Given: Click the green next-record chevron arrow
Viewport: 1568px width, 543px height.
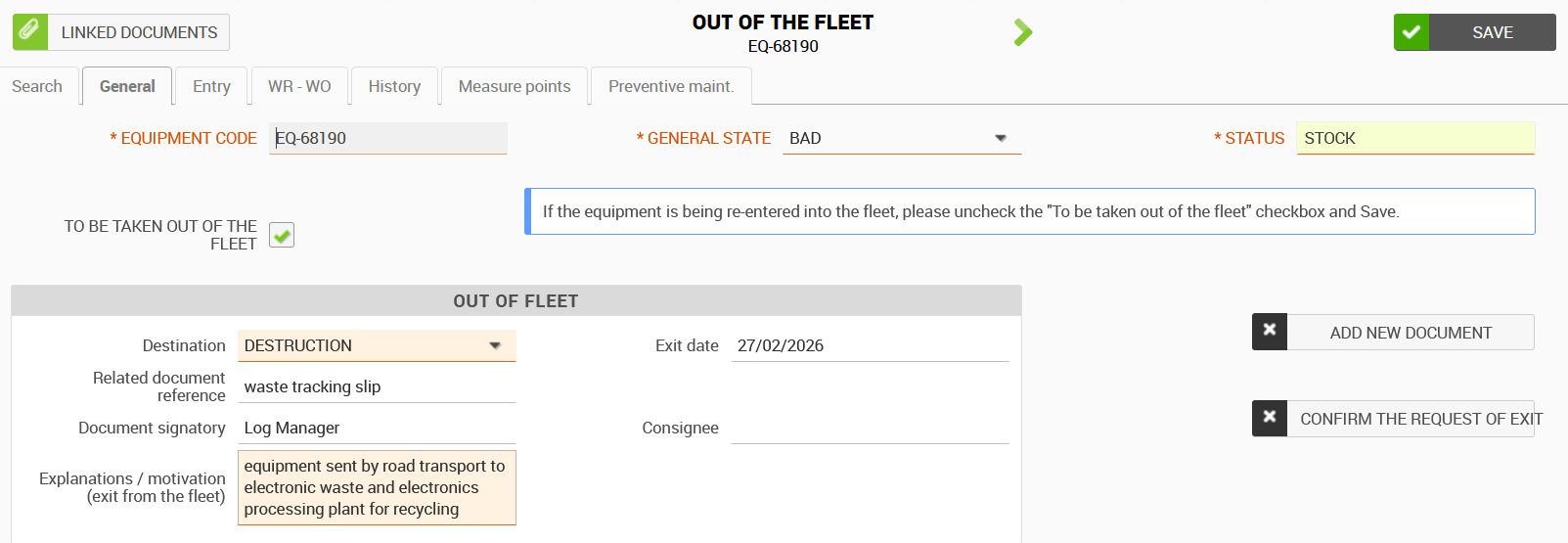Looking at the screenshot, I should click(x=1023, y=32).
